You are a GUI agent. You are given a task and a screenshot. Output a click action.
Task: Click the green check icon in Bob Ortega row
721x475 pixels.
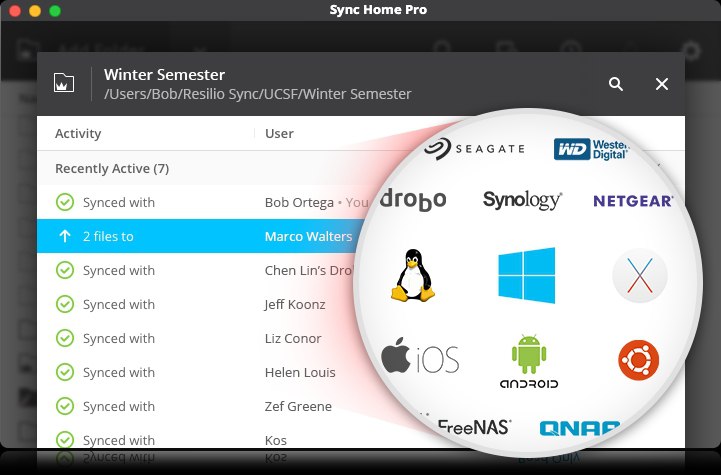[65, 202]
